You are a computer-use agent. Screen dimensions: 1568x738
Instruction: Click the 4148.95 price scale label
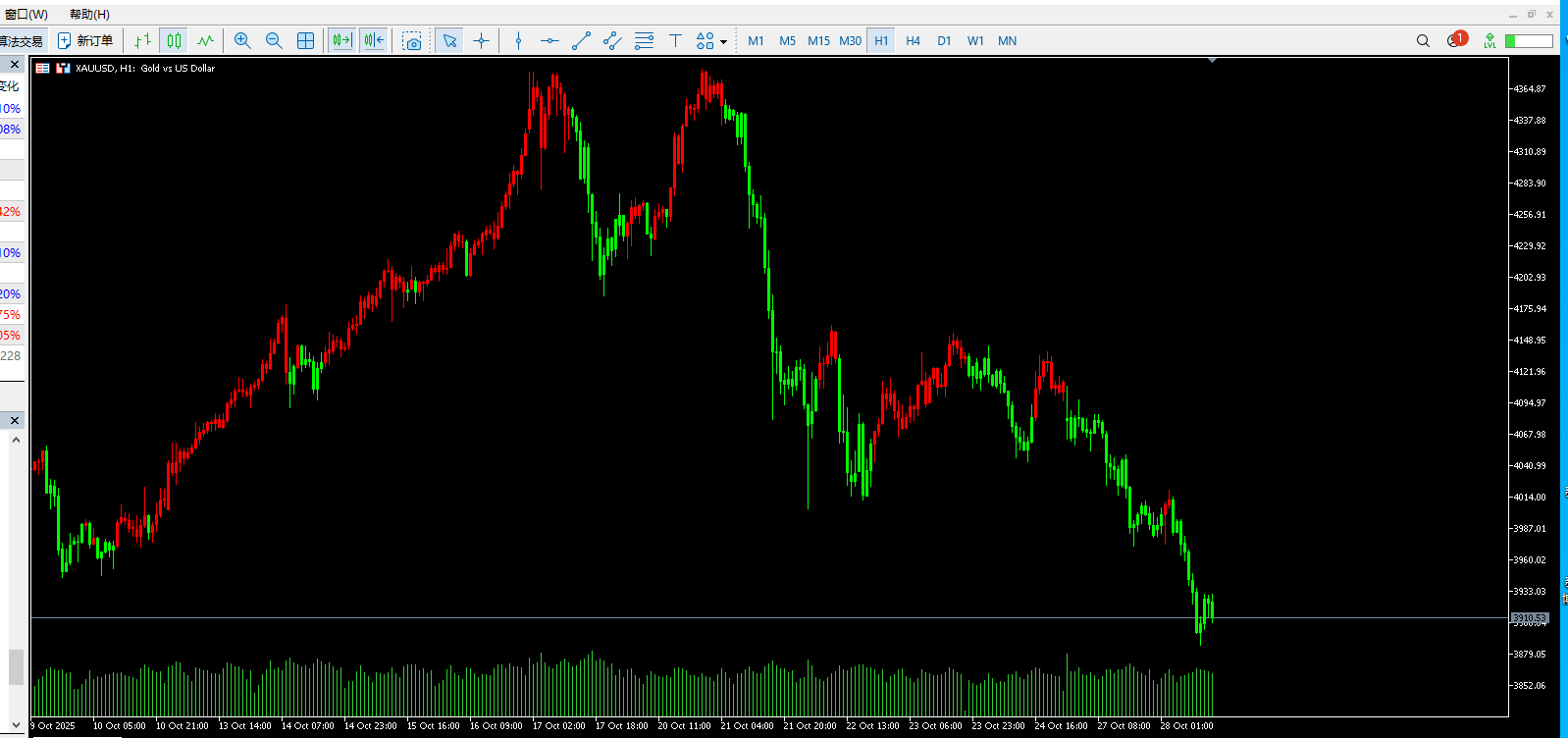point(1529,340)
